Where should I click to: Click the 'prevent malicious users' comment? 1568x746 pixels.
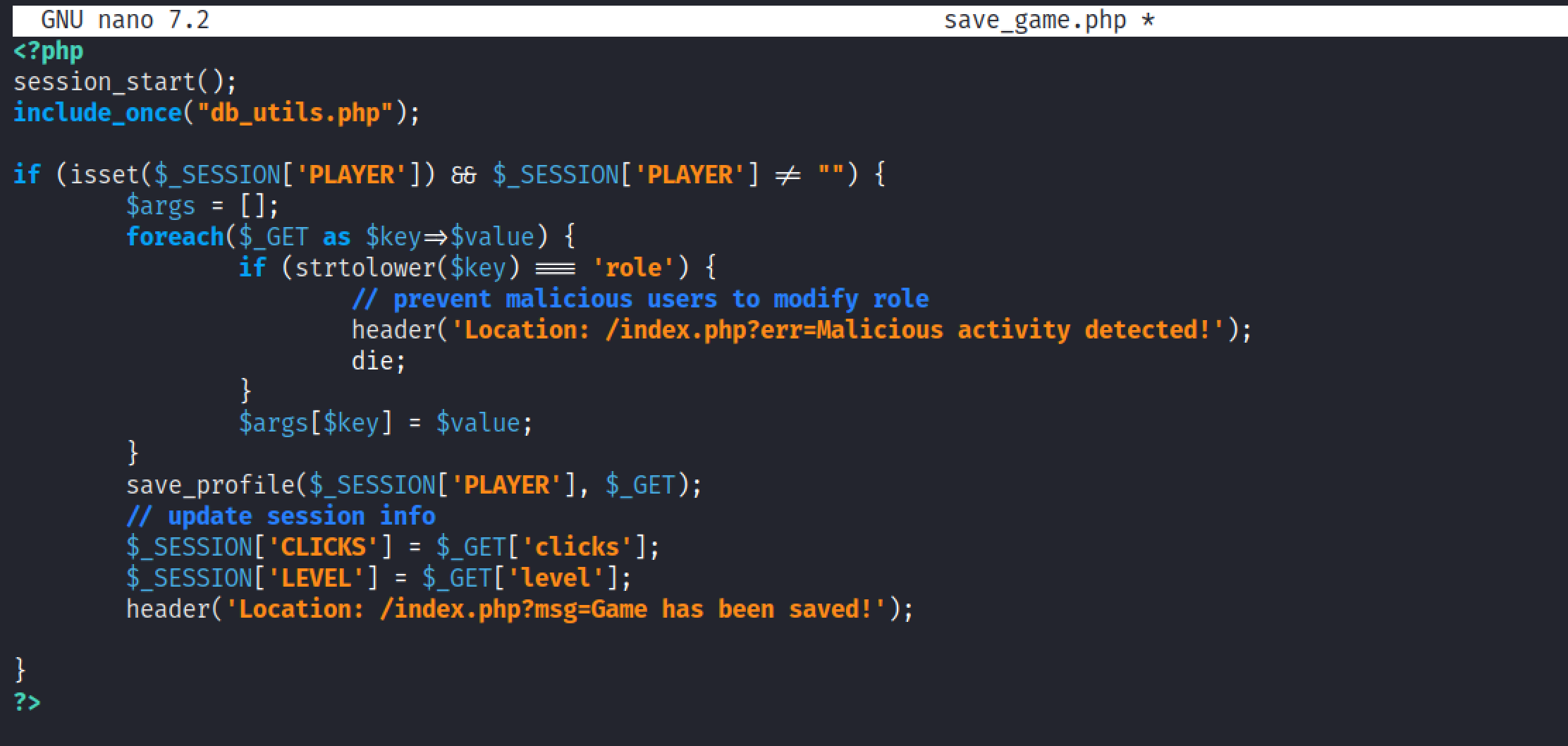[640, 299]
